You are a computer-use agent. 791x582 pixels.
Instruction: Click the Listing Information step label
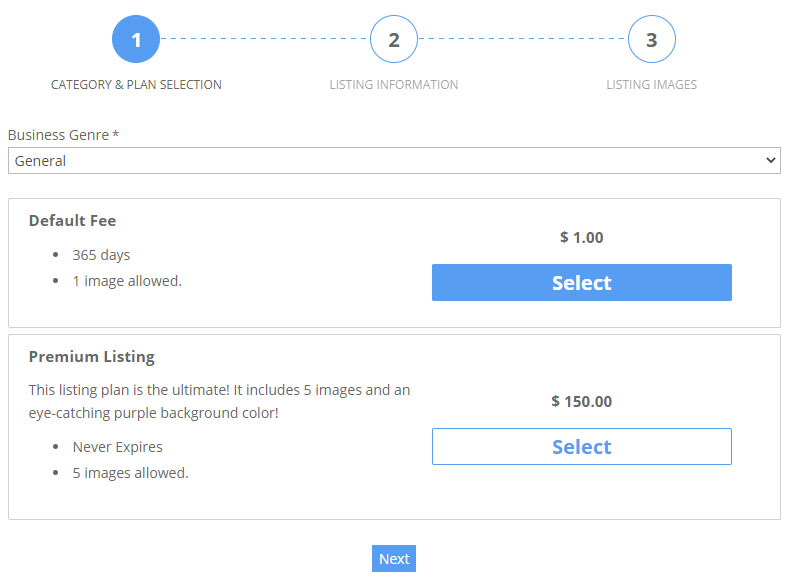tap(394, 85)
